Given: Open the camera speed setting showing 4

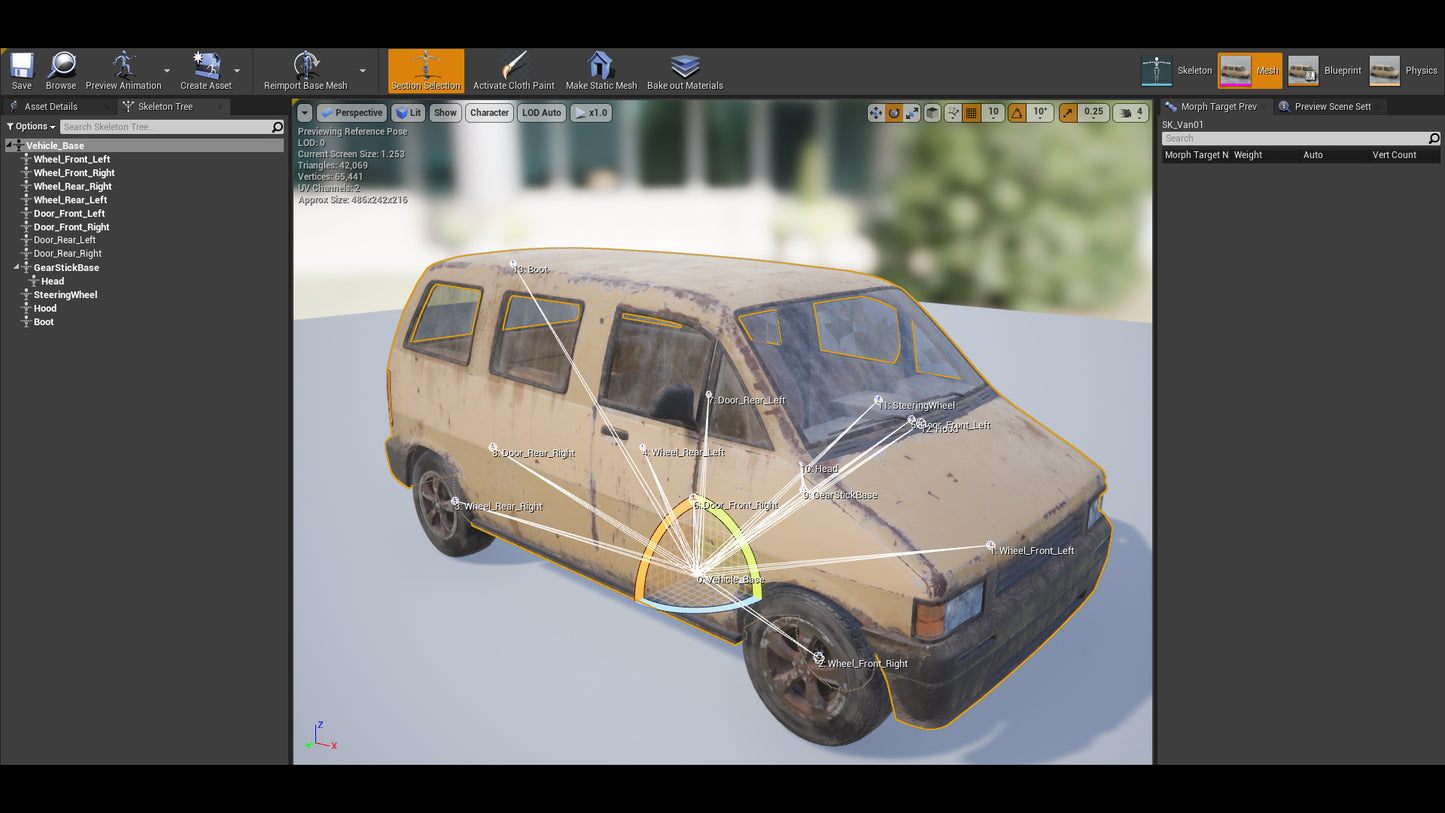Looking at the screenshot, I should 1130,113.
